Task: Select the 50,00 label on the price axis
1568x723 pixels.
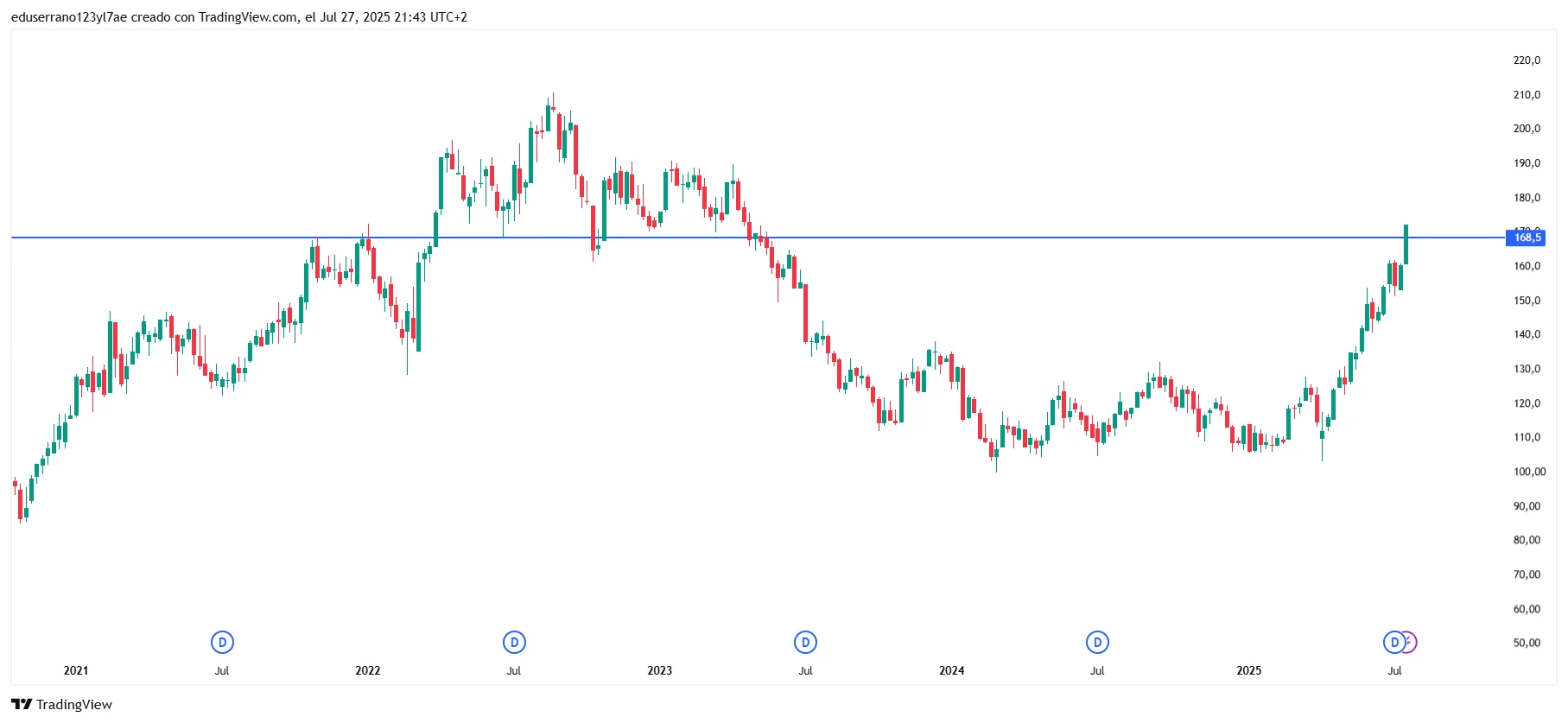Action: click(x=1527, y=644)
